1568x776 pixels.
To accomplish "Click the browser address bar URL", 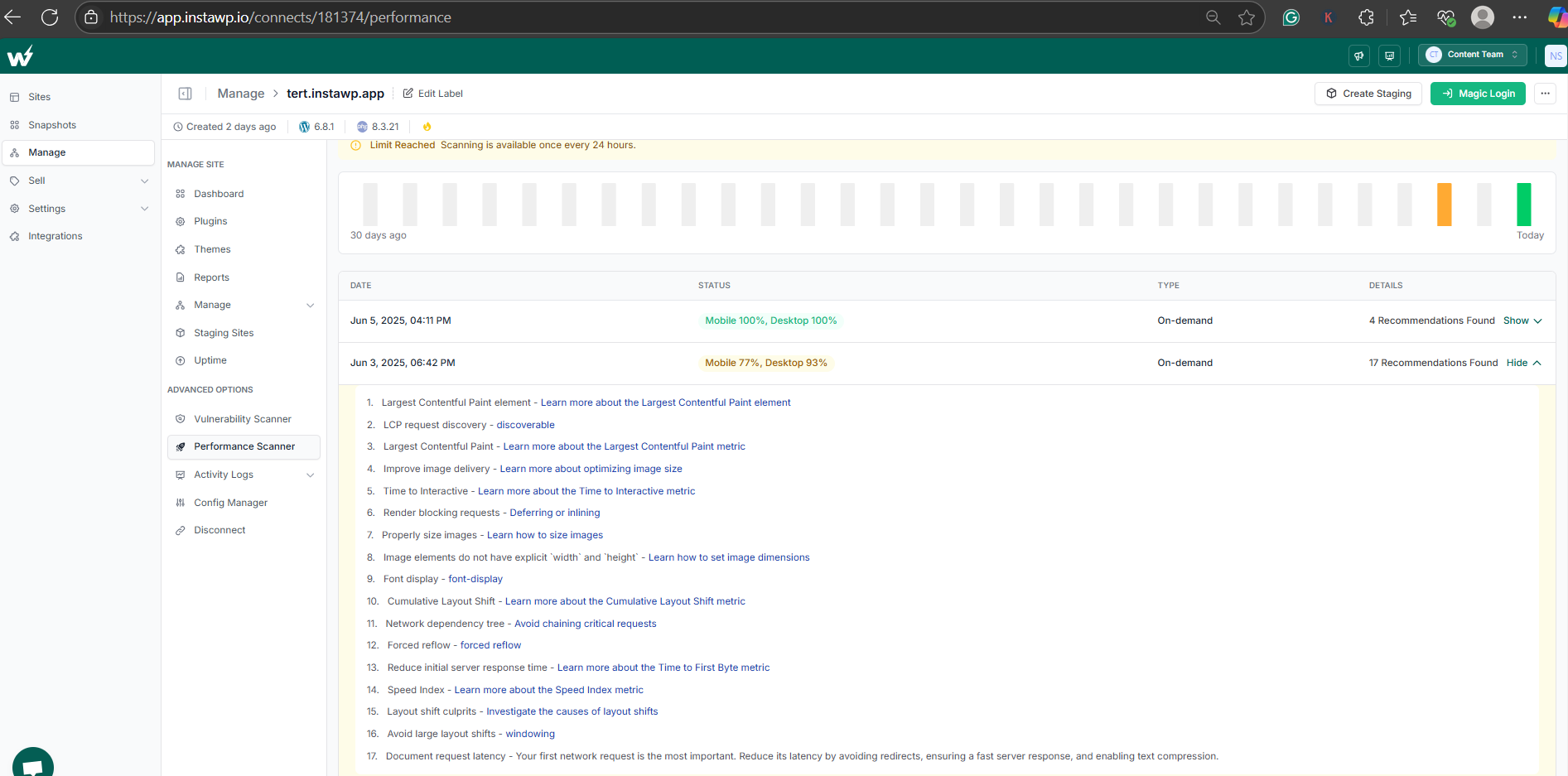I will coord(280,17).
